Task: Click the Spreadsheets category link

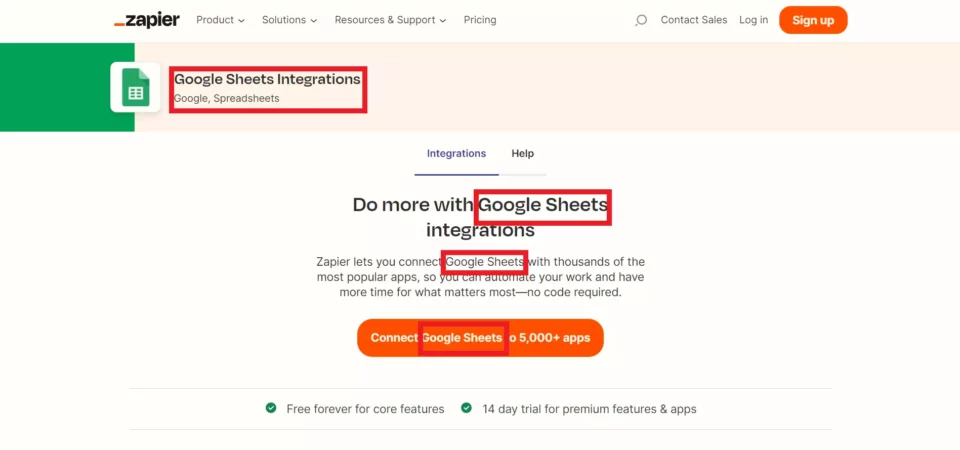Action: pos(246,99)
